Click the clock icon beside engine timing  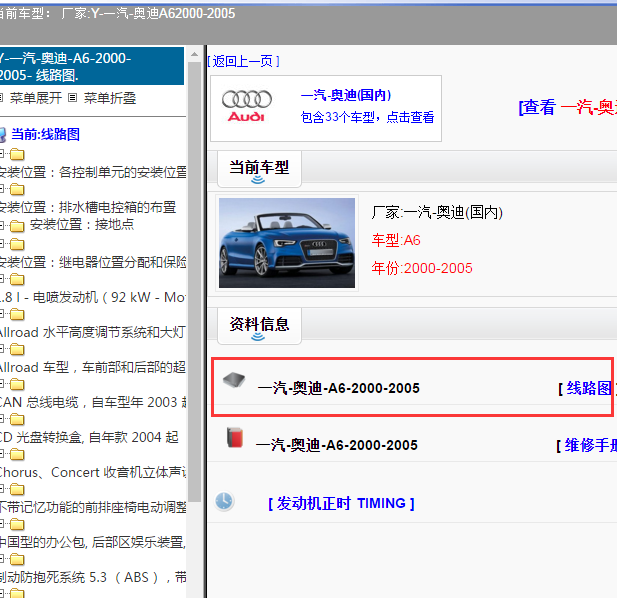tap(224, 501)
